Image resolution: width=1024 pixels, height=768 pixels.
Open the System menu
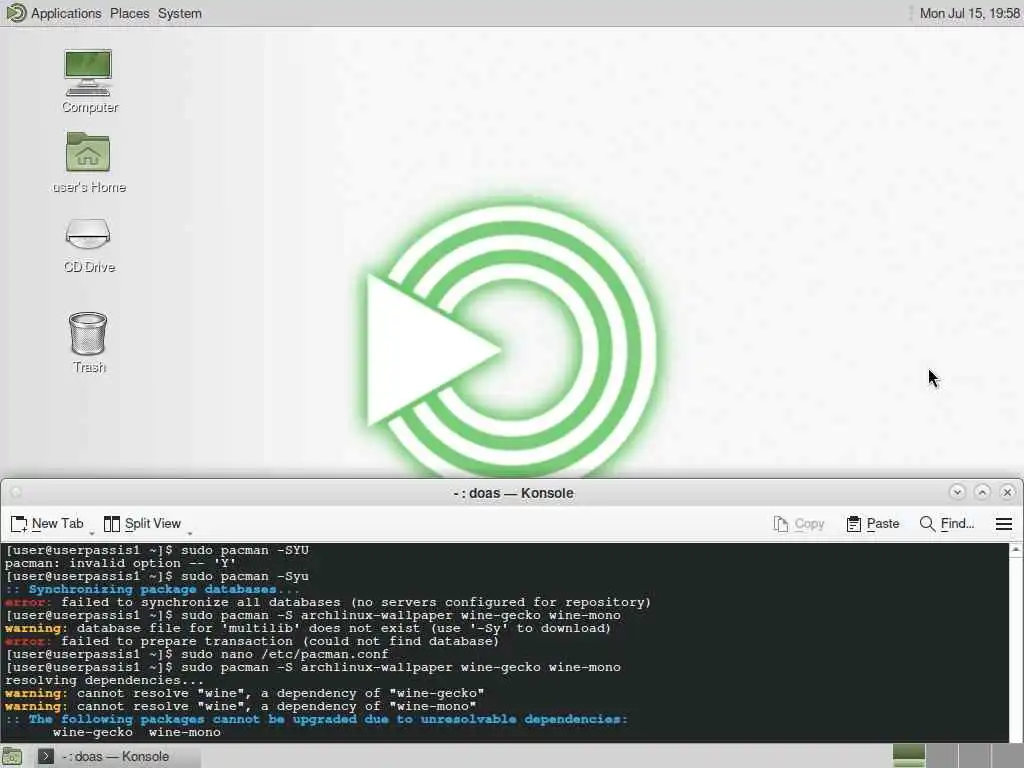point(180,13)
